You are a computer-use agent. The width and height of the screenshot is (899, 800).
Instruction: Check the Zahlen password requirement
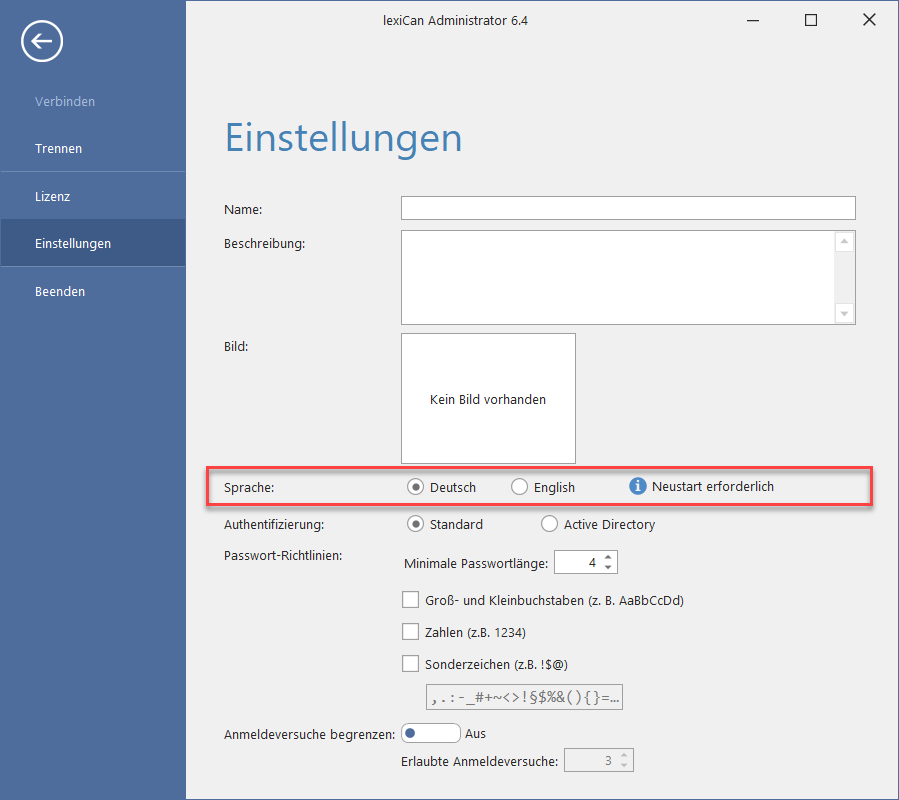(410, 631)
